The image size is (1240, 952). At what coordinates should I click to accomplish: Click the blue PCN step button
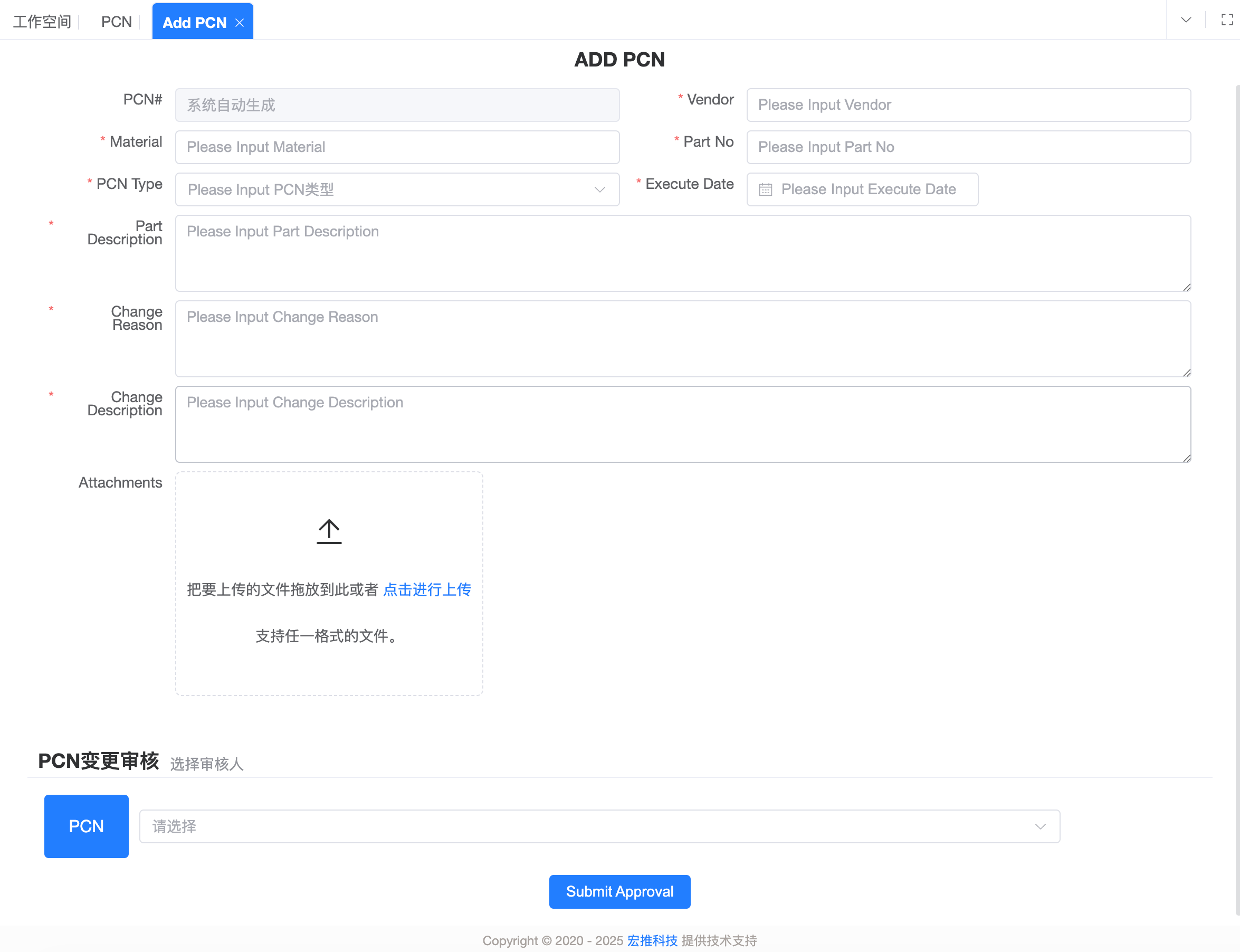pos(86,826)
